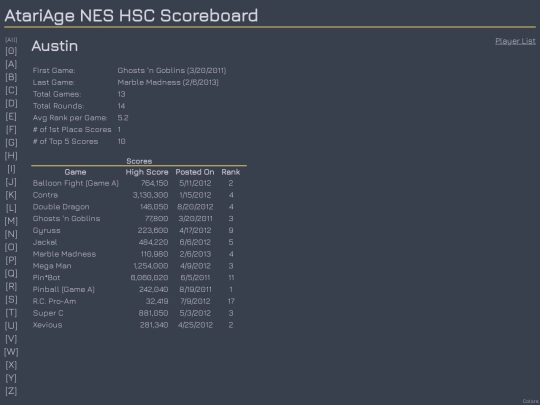Screen dimensions: 540x405
Task: Filter players by letter [I]
Action: [x=11, y=169]
